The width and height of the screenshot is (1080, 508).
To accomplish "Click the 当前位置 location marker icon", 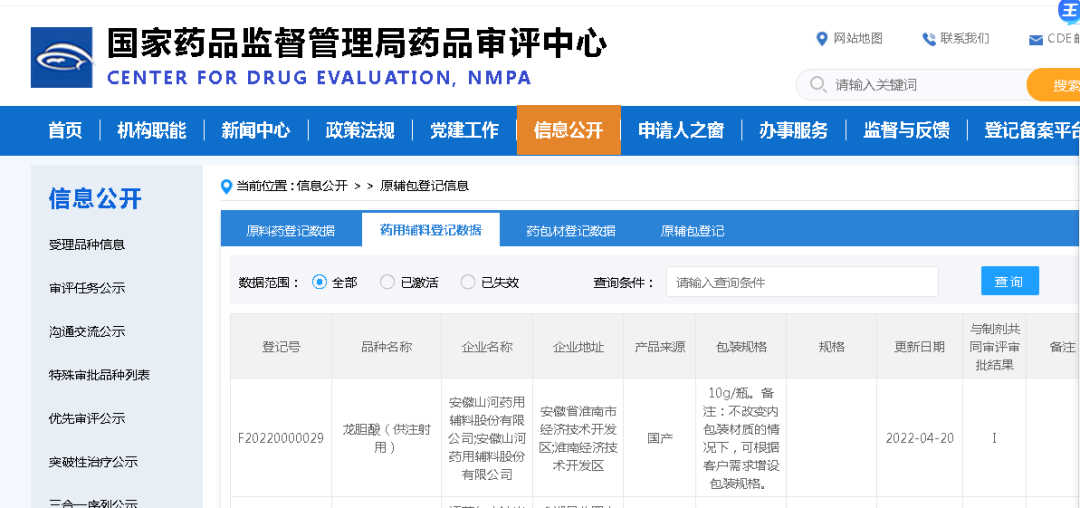I will (x=226, y=186).
